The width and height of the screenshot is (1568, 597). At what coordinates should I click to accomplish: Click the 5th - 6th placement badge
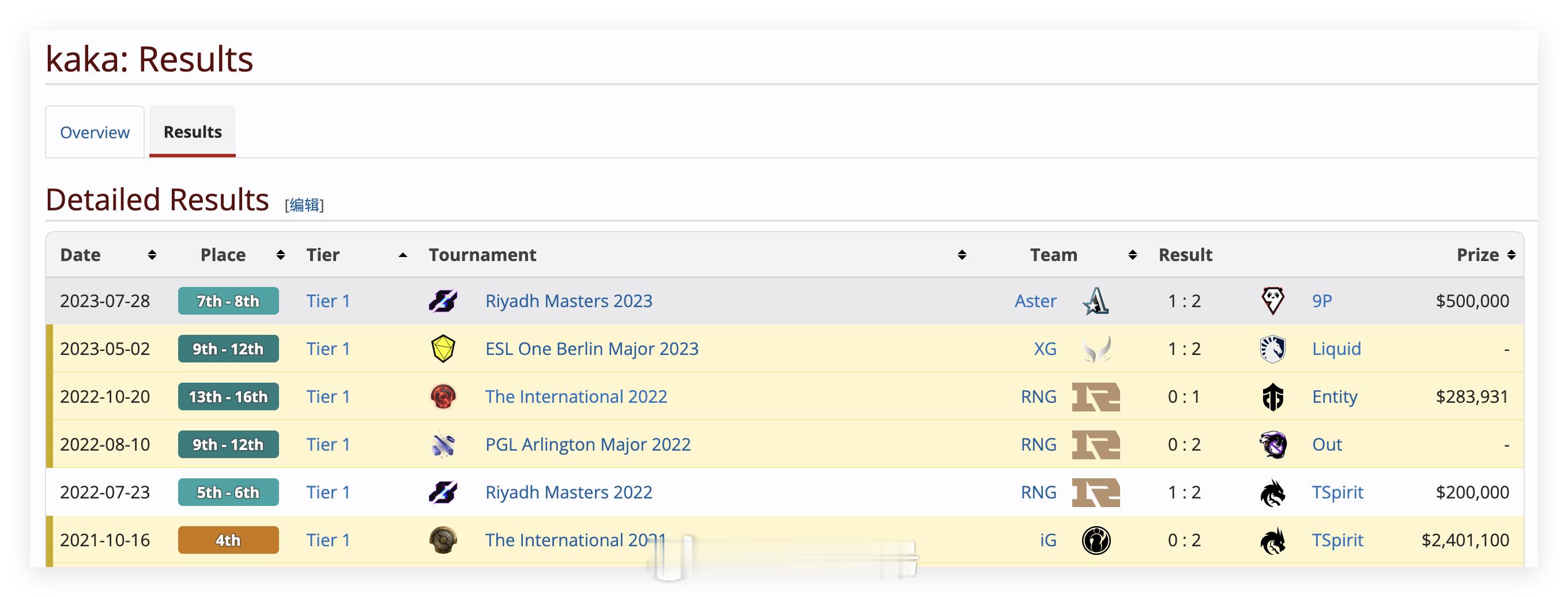point(228,492)
